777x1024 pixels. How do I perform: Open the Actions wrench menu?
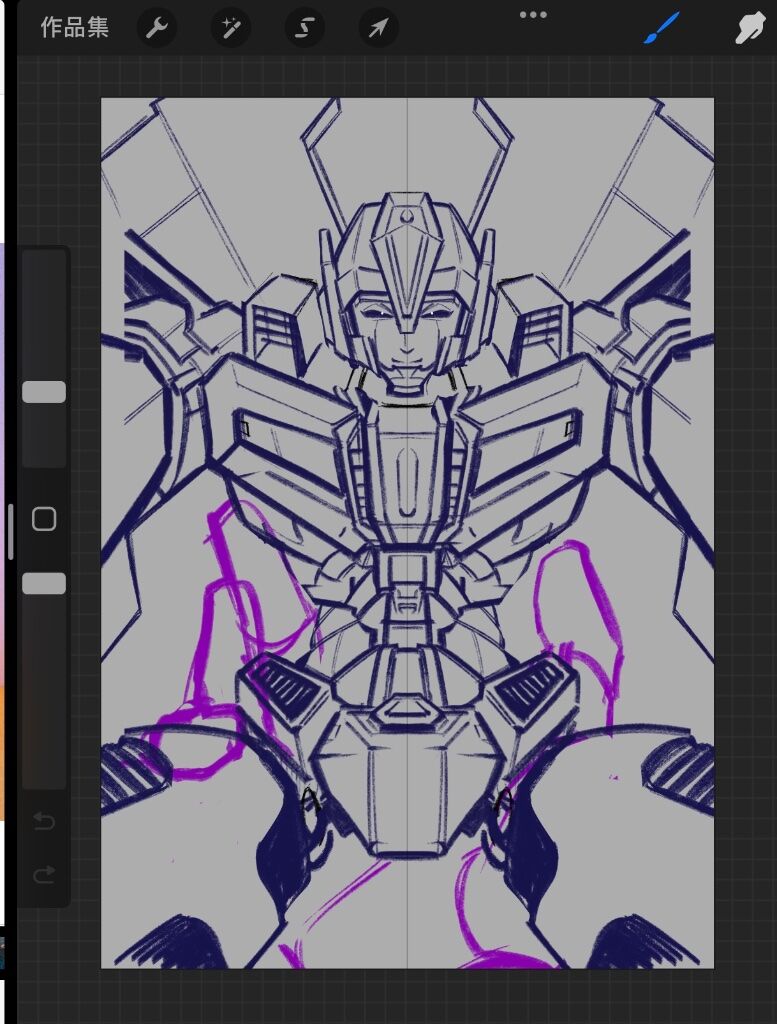coord(157,28)
